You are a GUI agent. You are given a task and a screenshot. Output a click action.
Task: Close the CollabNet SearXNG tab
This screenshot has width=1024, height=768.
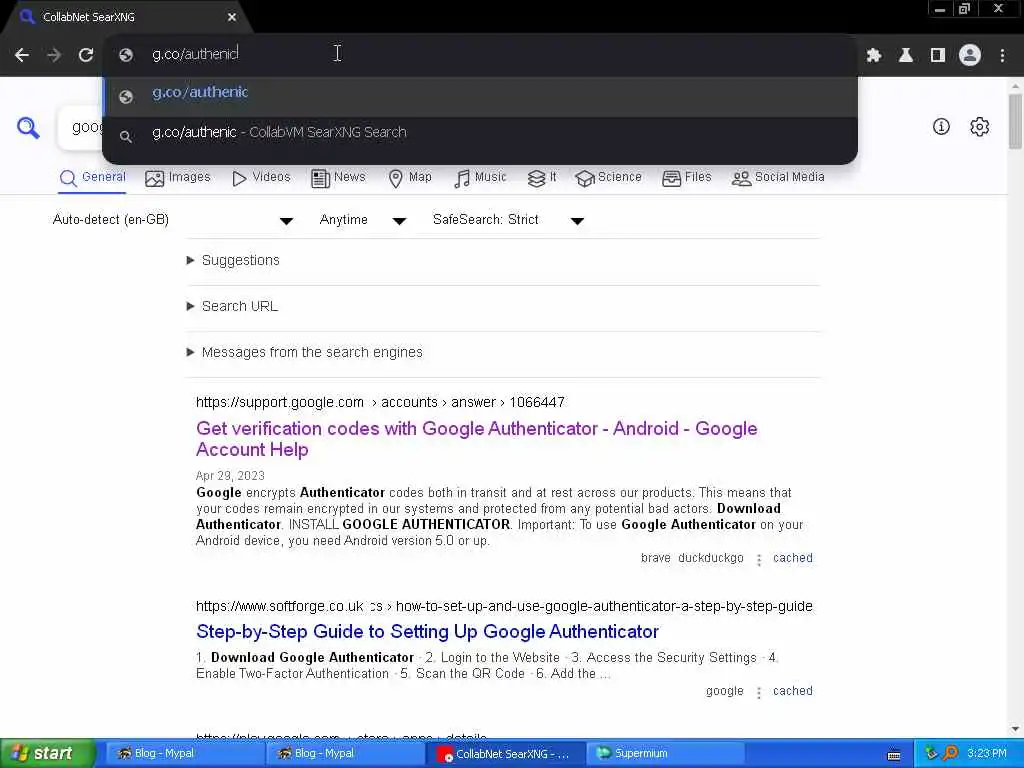[232, 17]
